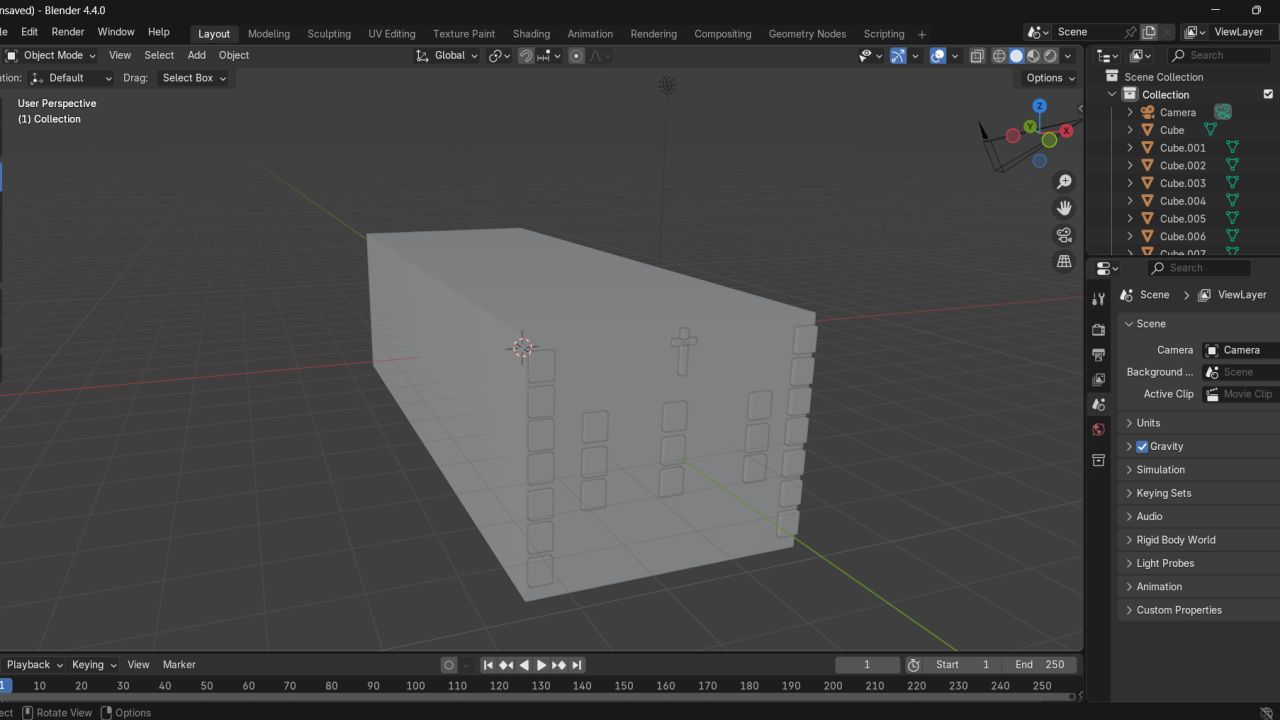Switch to the Shading workspace tab
The height and width of the screenshot is (720, 1280).
click(531, 34)
